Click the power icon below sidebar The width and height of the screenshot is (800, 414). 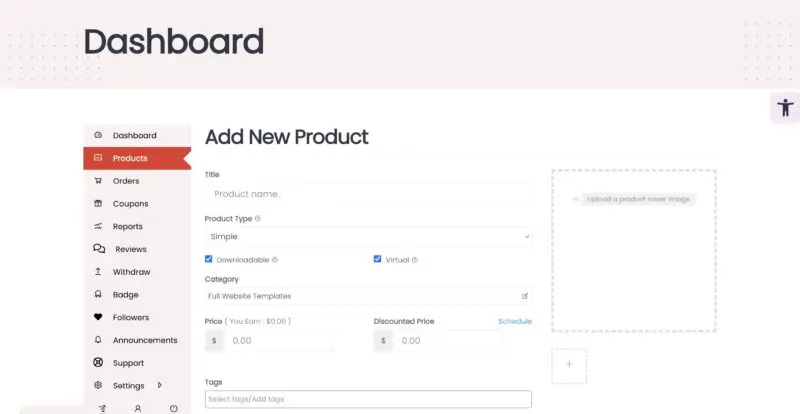pyautogui.click(x=173, y=408)
